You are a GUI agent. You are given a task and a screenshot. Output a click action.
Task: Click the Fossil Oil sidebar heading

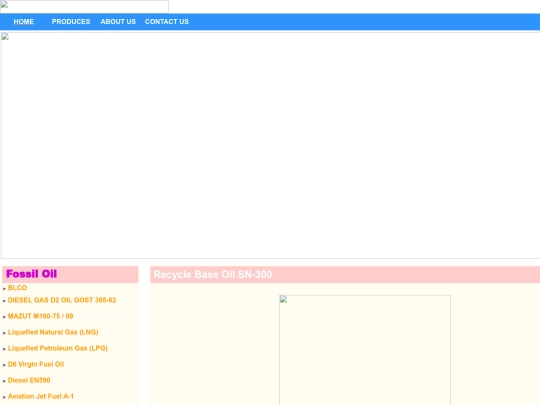tap(32, 274)
